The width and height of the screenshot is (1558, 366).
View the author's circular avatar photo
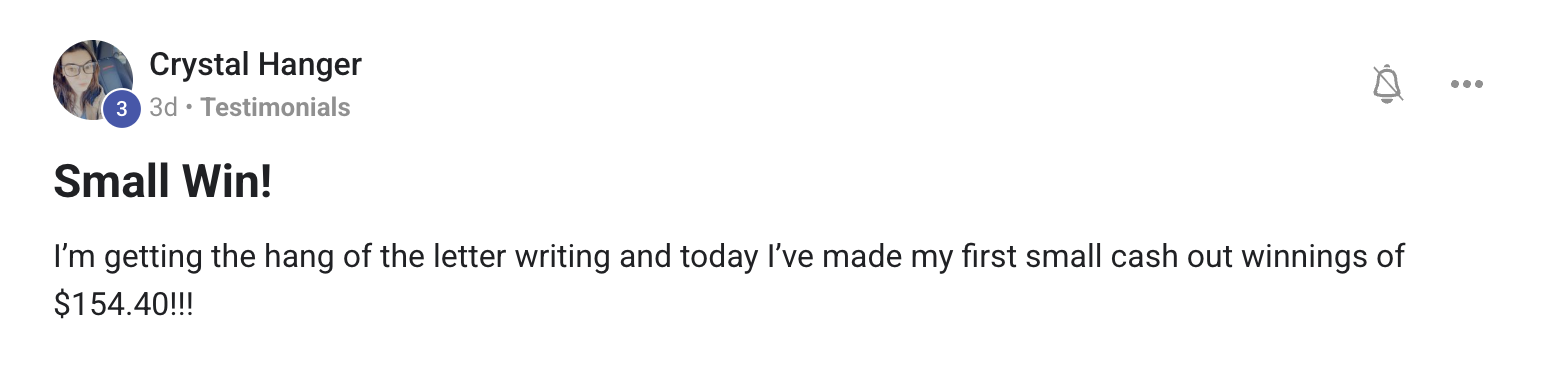point(92,80)
